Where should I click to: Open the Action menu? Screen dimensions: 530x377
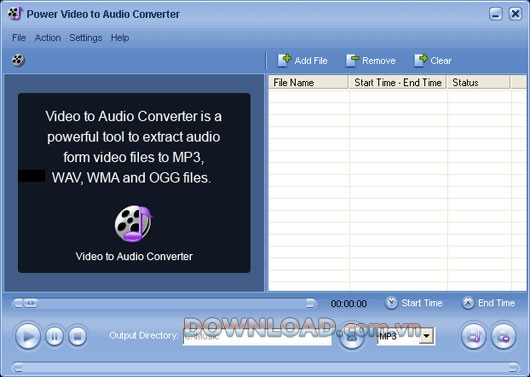pos(48,38)
